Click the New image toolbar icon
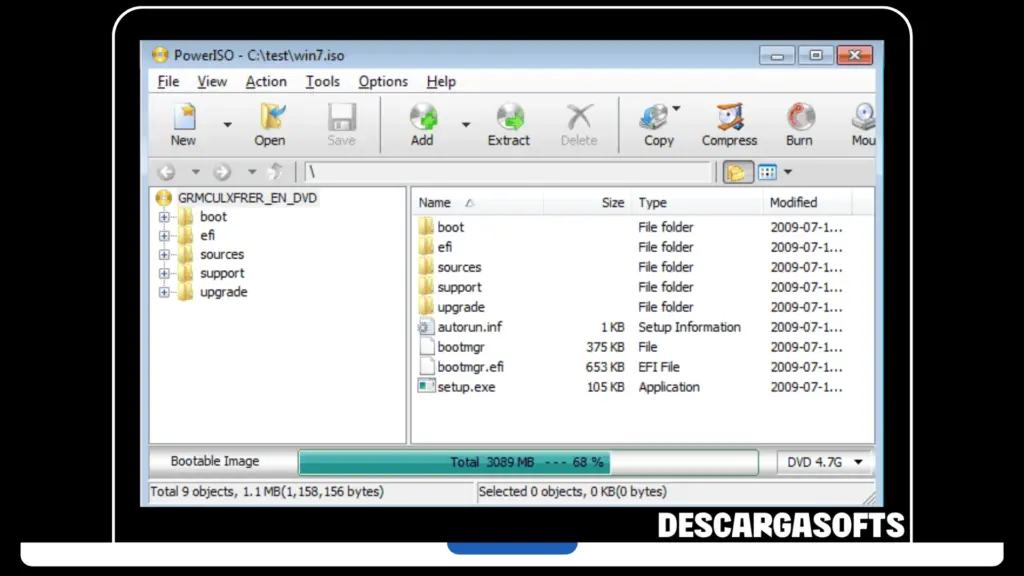 pos(183,123)
